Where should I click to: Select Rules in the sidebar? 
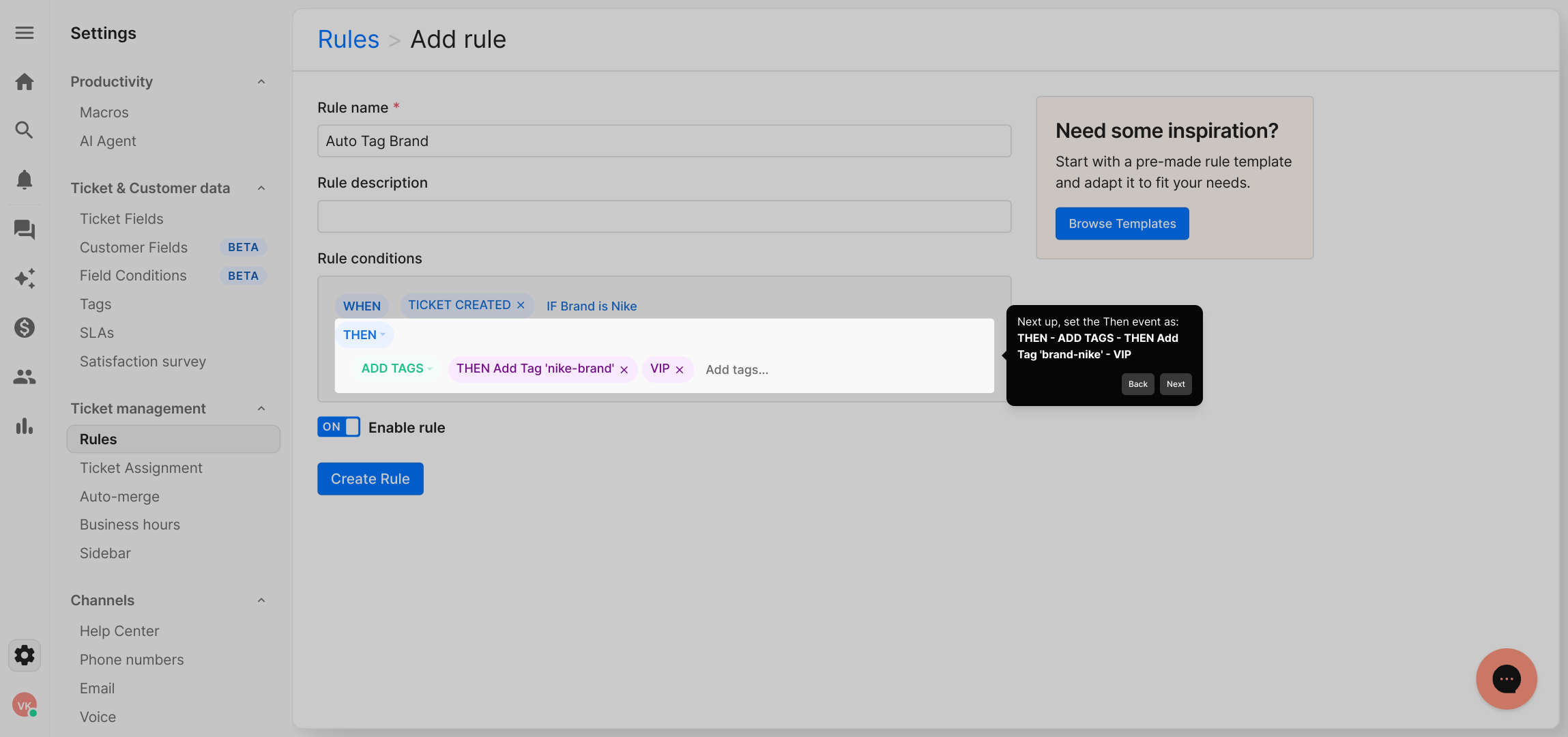173,439
